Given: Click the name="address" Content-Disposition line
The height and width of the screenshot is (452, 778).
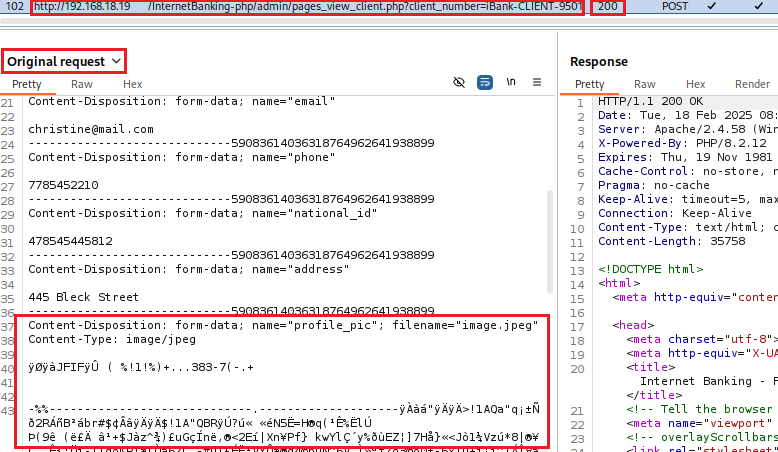Looking at the screenshot, I should [x=189, y=269].
